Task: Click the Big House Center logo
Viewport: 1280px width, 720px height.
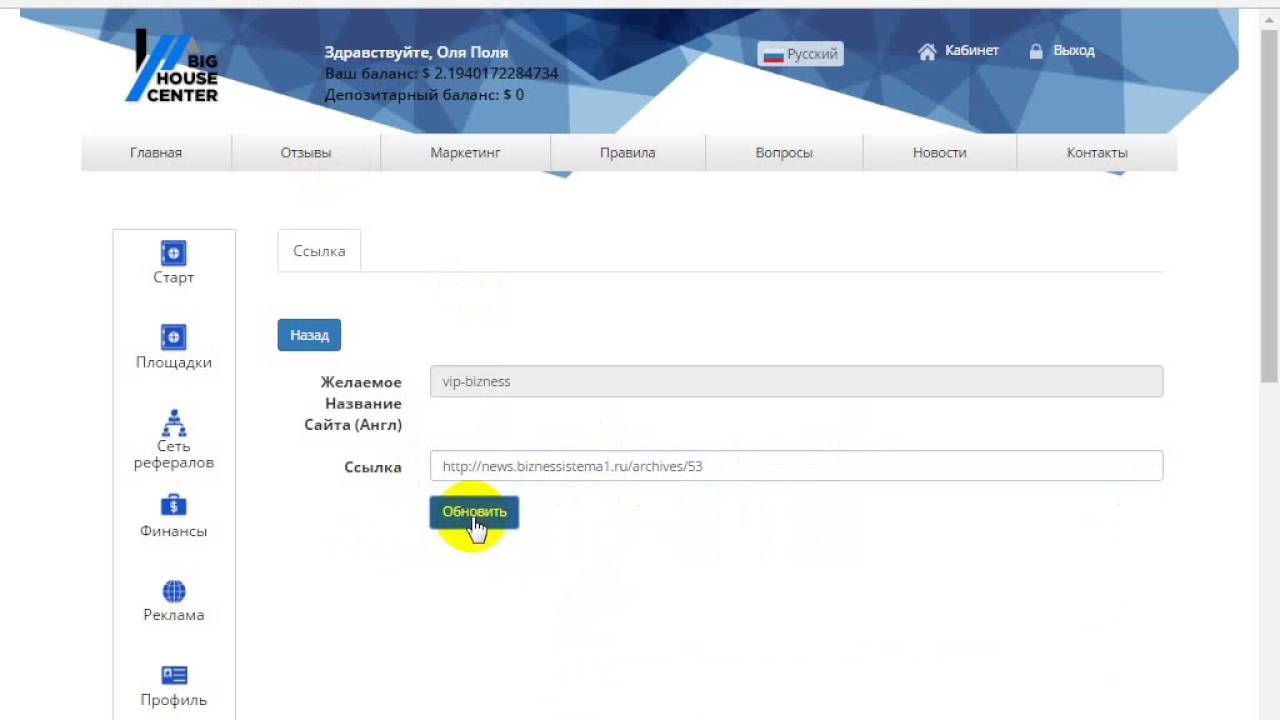Action: pos(172,65)
